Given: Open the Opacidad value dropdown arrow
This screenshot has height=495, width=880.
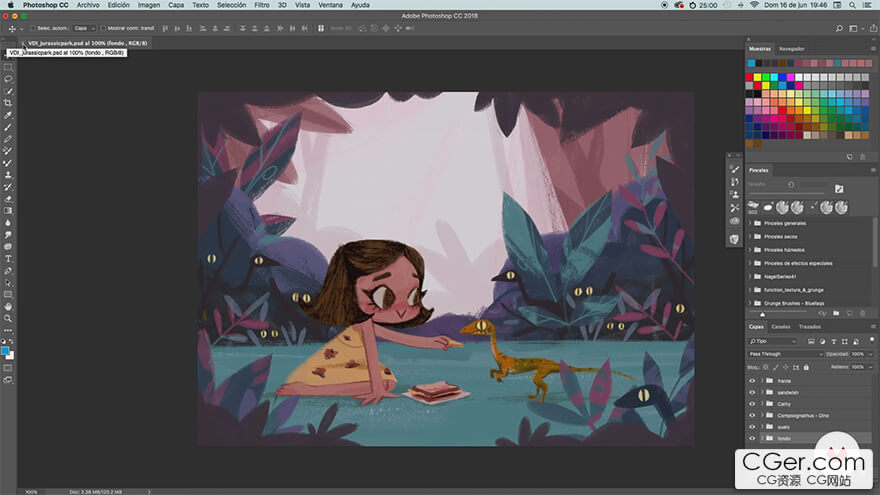Looking at the screenshot, I should (870, 354).
